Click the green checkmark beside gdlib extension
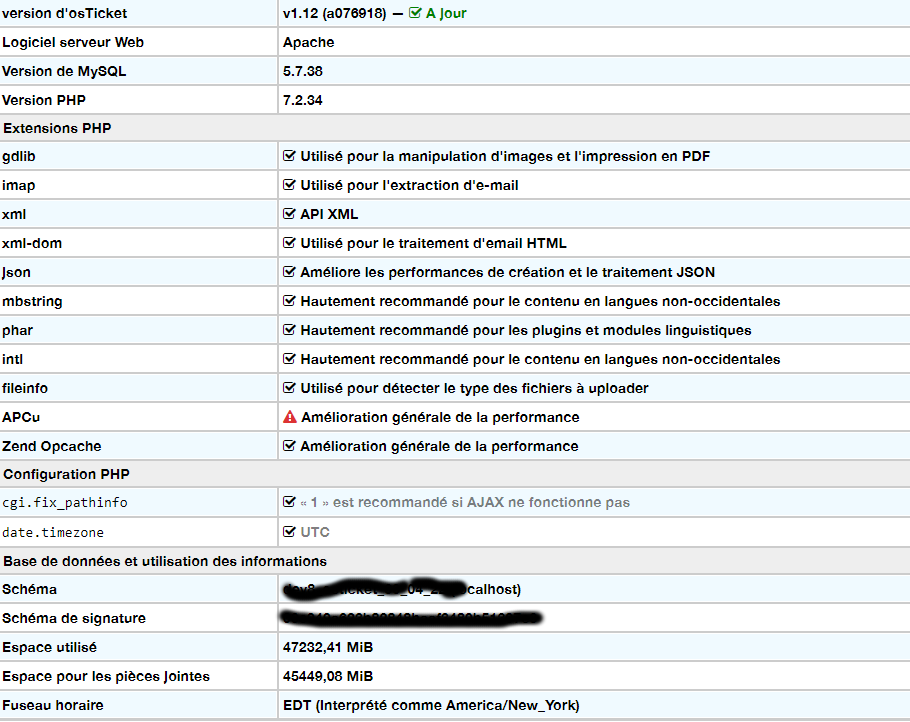 point(289,156)
